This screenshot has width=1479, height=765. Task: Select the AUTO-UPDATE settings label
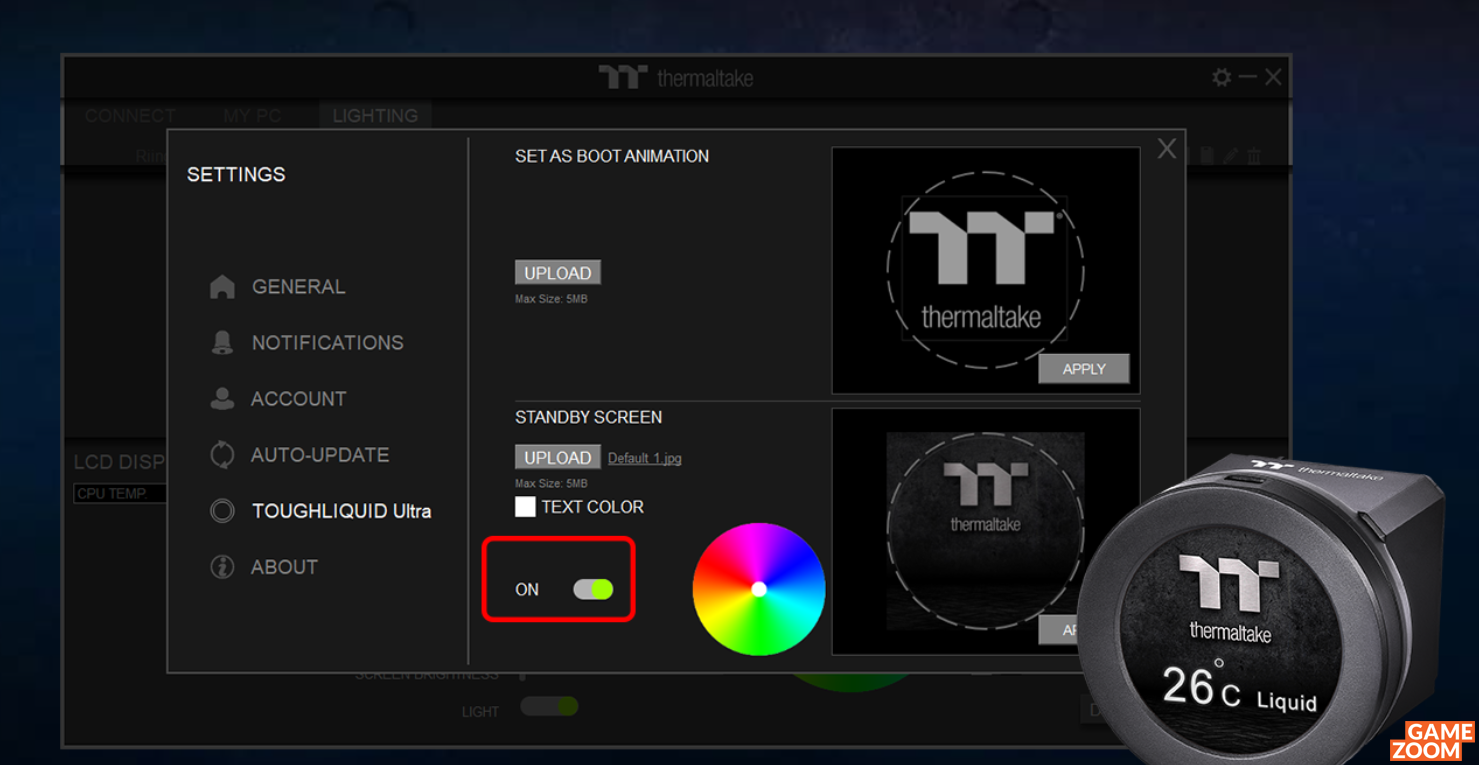coord(320,455)
